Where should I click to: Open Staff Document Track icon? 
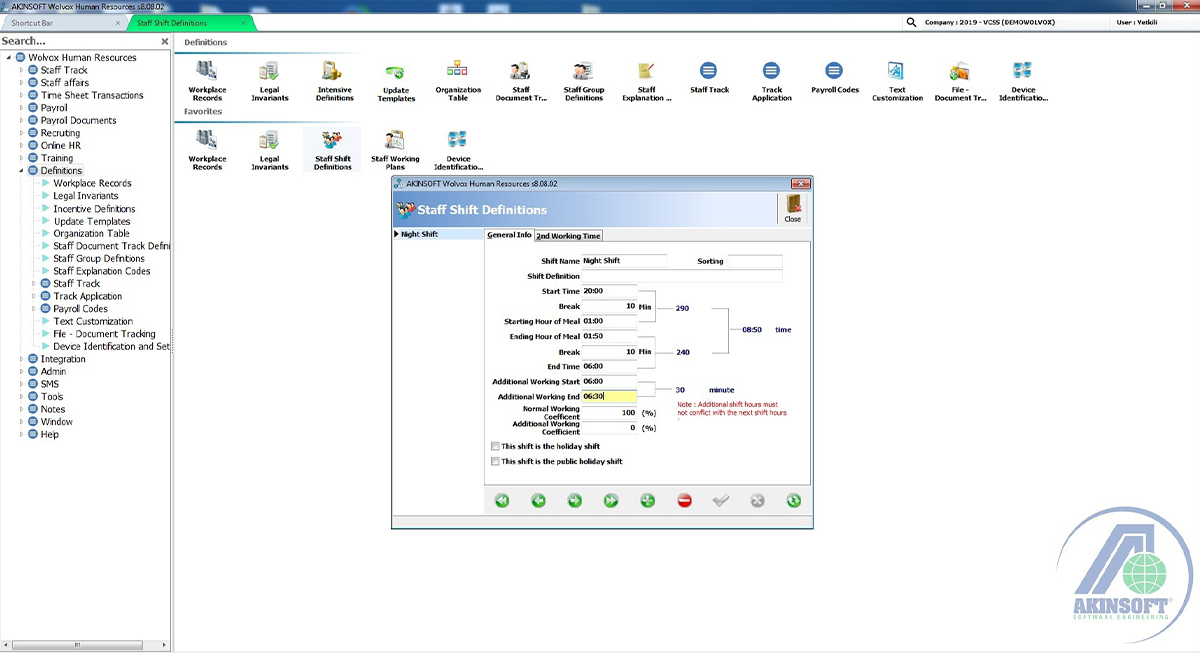pyautogui.click(x=521, y=80)
